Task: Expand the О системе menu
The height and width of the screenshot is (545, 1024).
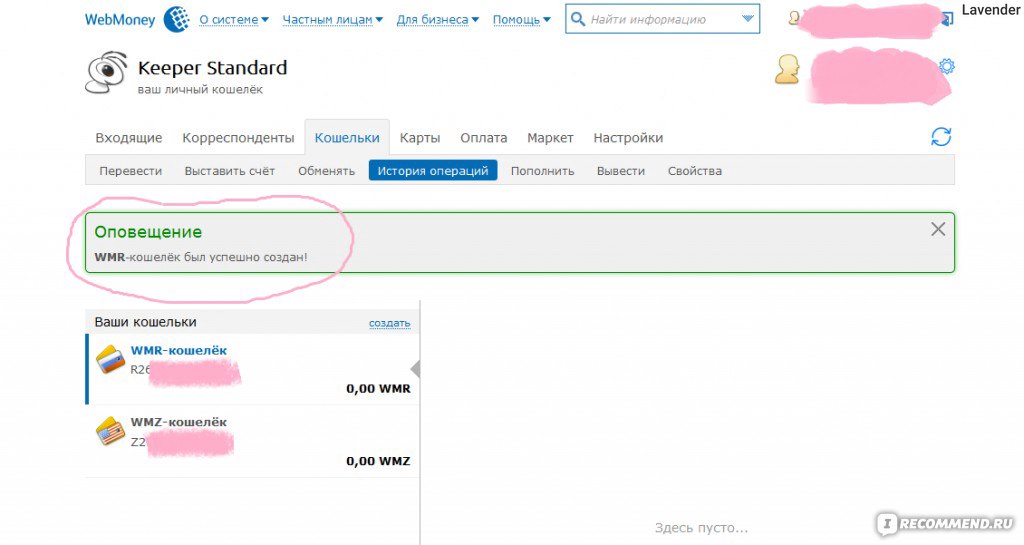Action: point(234,20)
